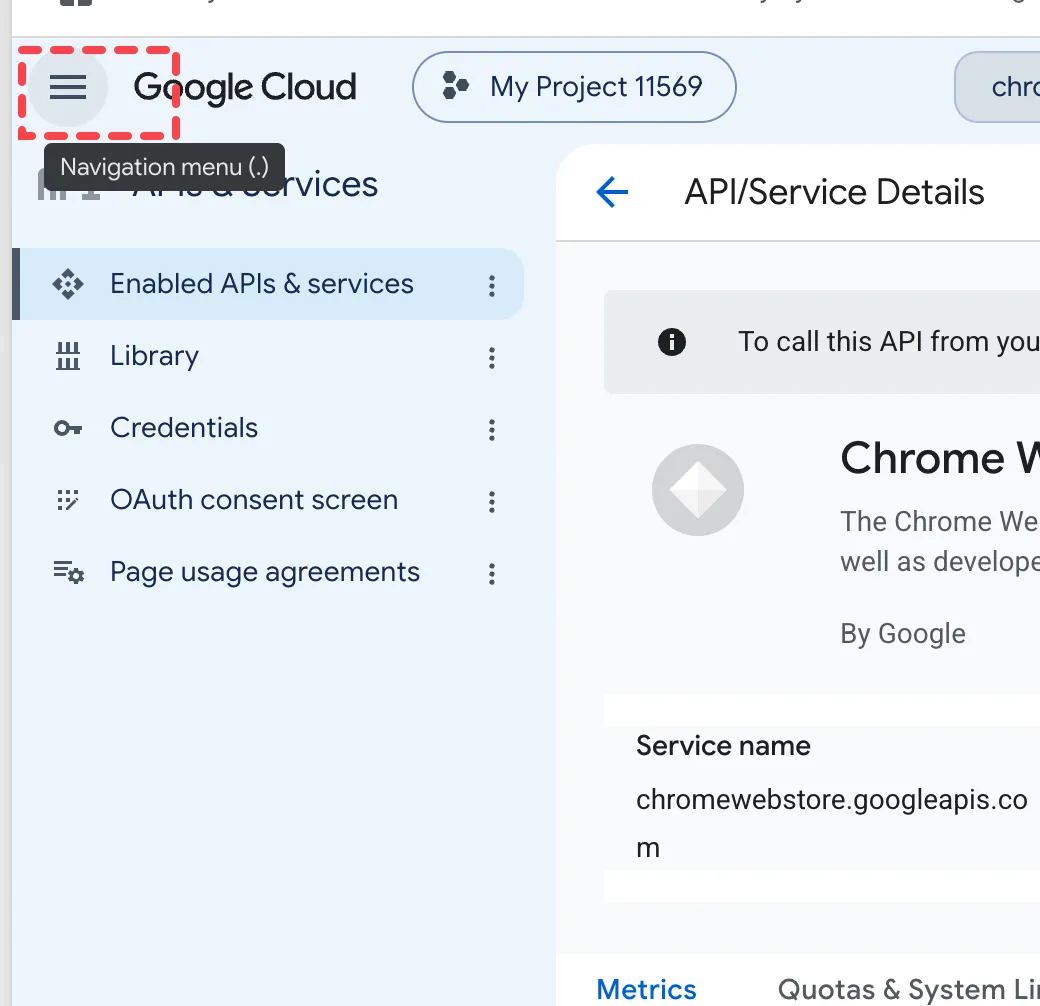Click the Credentials key icon
Screen dimensions: 1040x1006
pos(68,428)
